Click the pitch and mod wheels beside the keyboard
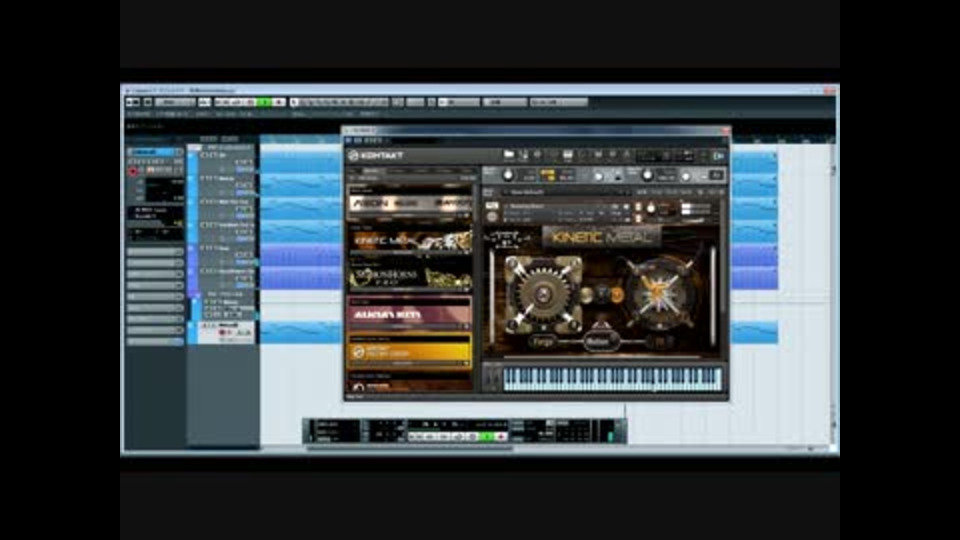Image resolution: width=960 pixels, height=540 pixels. pos(492,379)
